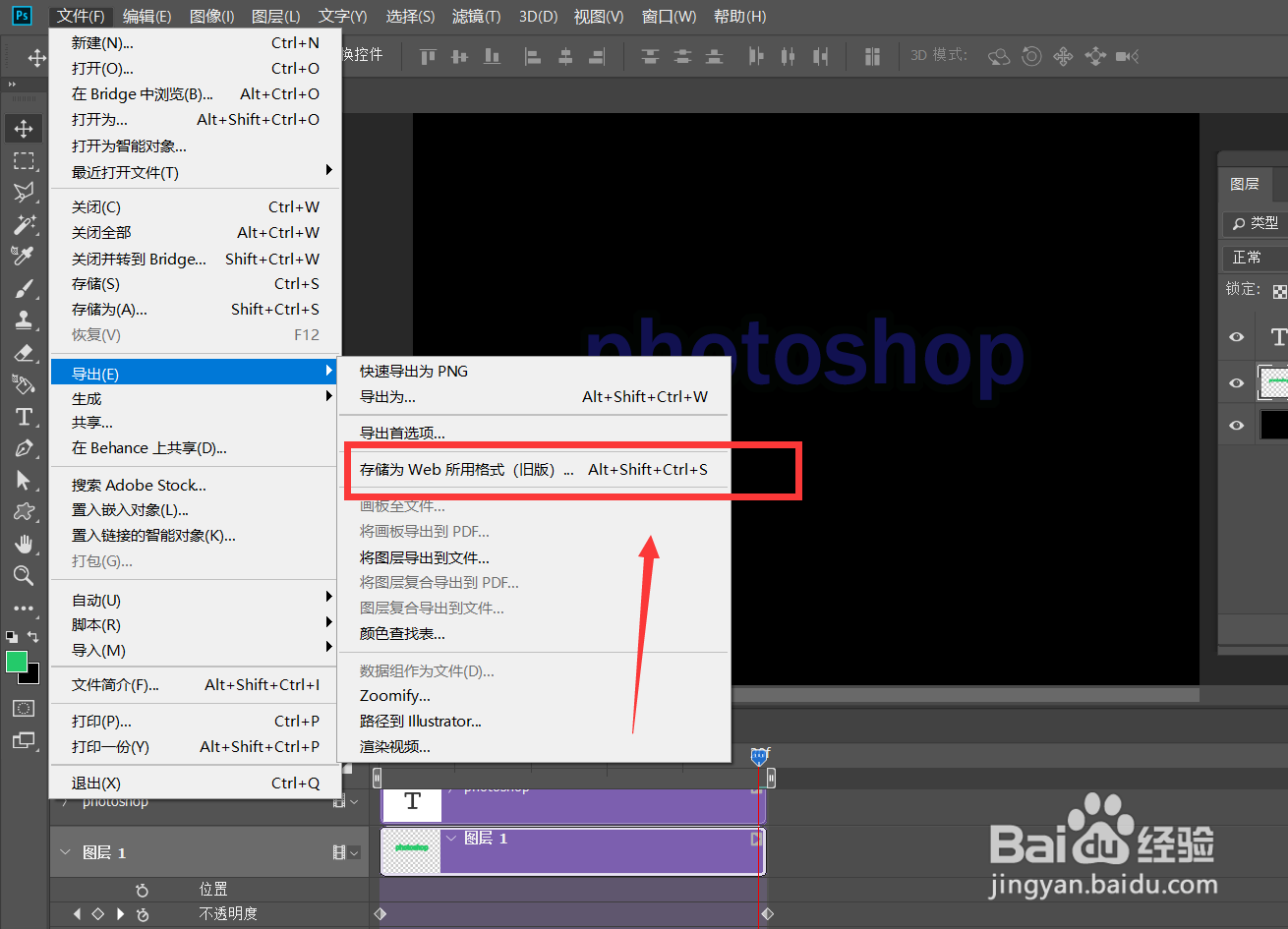Select the Zoom magnifier tool
The image size is (1288, 929).
click(x=24, y=575)
